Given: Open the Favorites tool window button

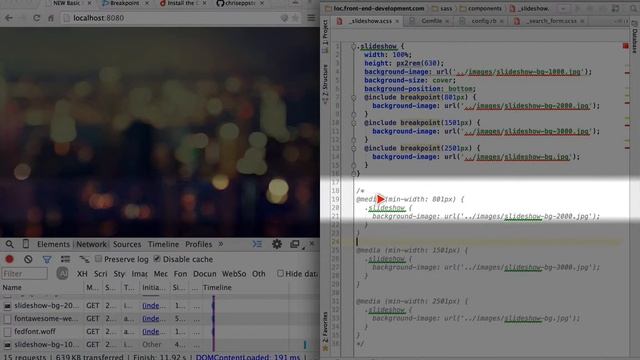Looking at the screenshot, I should pos(325,331).
